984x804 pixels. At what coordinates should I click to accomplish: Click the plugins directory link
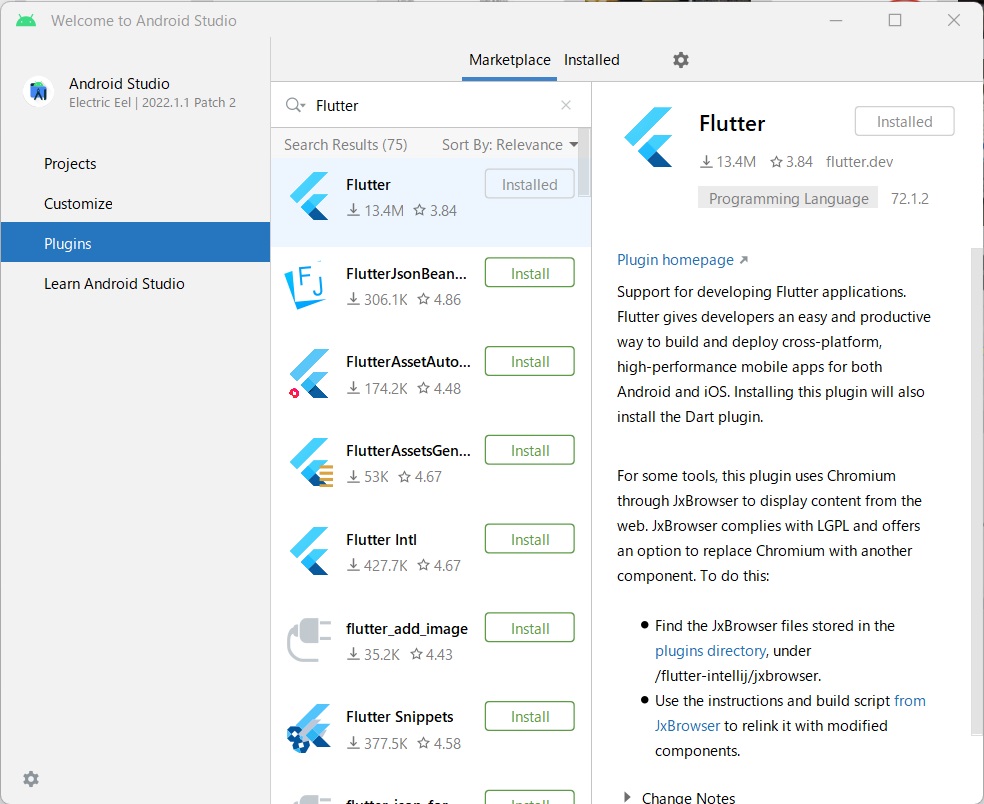(x=710, y=650)
